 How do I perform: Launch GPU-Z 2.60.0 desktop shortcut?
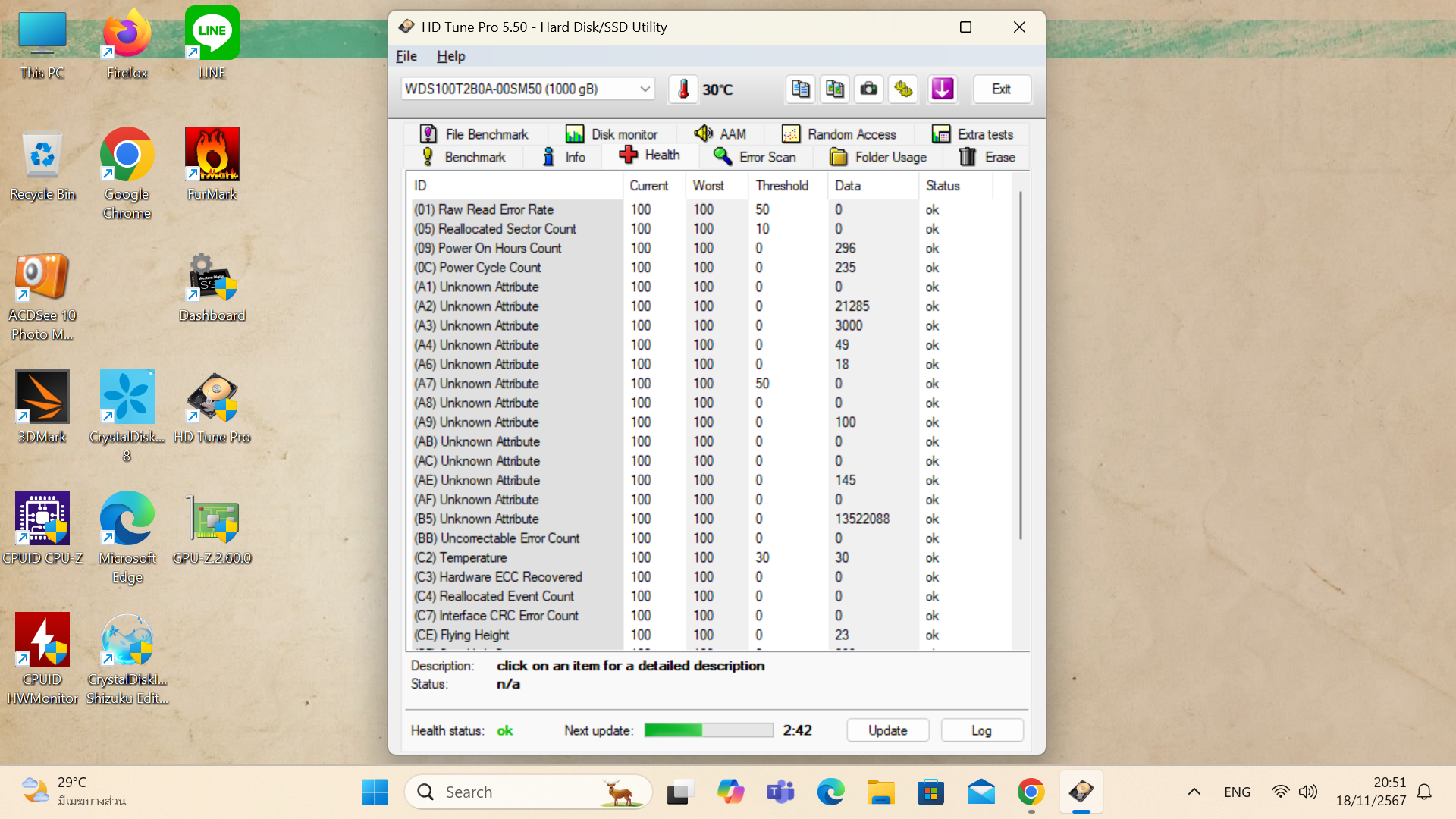pos(212,529)
